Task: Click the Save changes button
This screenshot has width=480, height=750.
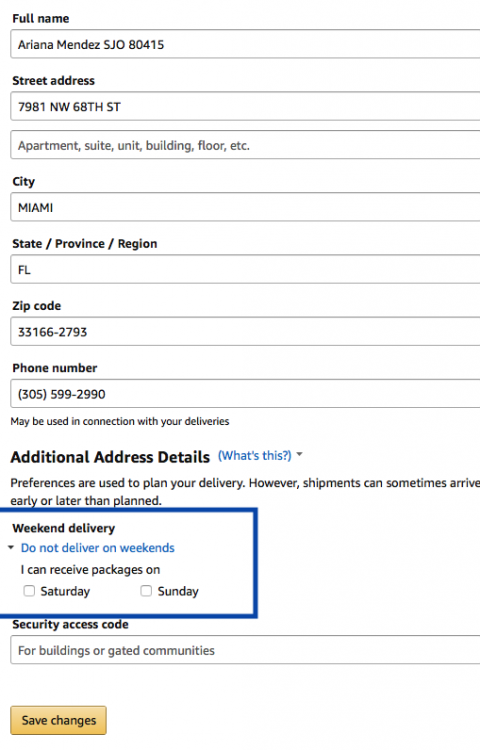Action: tap(58, 720)
